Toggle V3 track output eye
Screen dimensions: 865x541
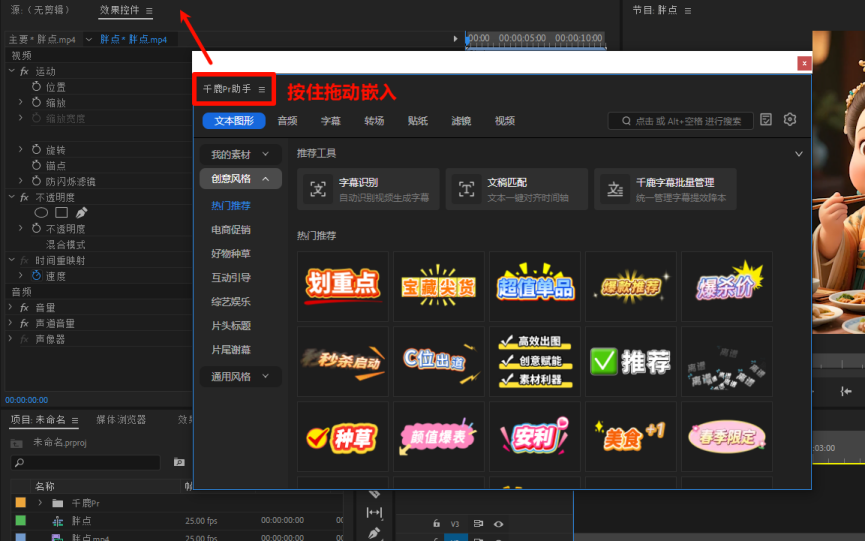pos(498,524)
